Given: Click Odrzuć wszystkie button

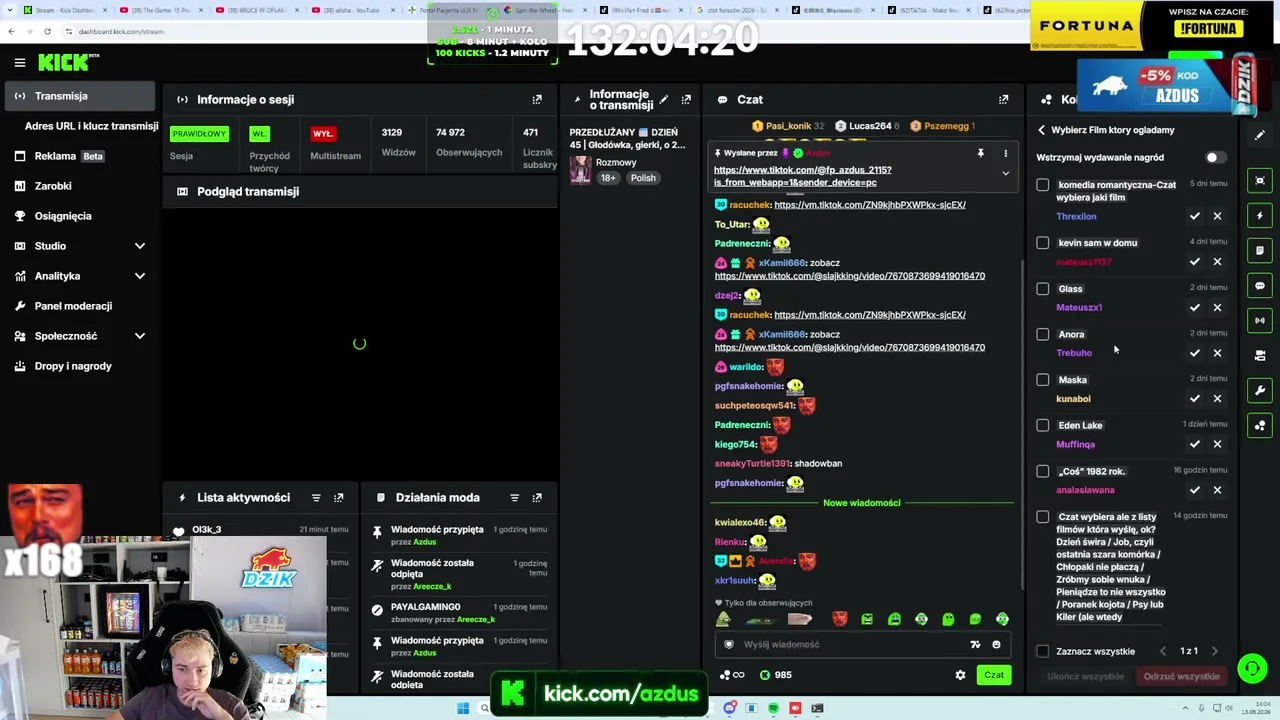Looking at the screenshot, I should (1181, 677).
